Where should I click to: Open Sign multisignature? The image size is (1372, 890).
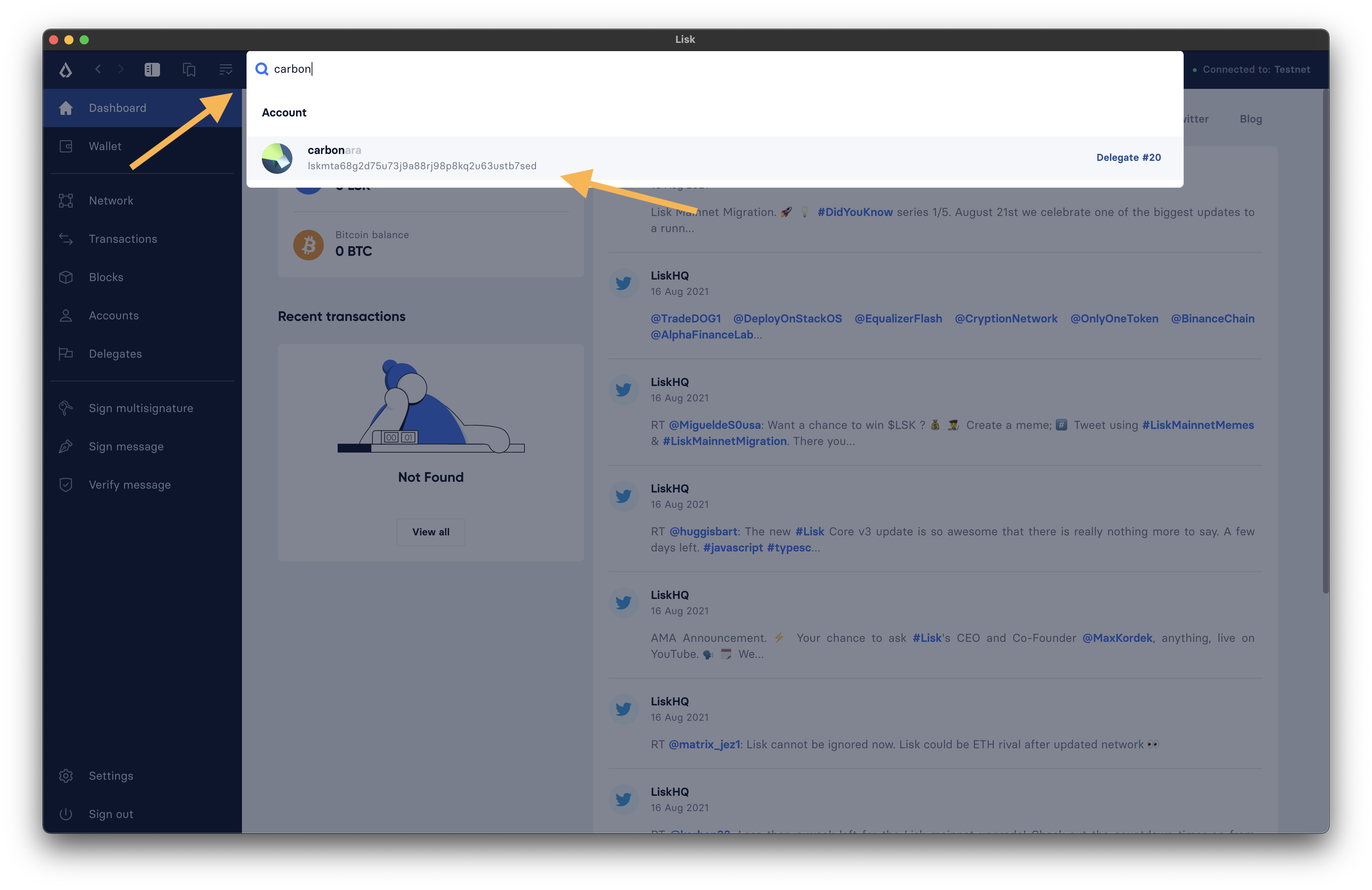pyautogui.click(x=142, y=408)
